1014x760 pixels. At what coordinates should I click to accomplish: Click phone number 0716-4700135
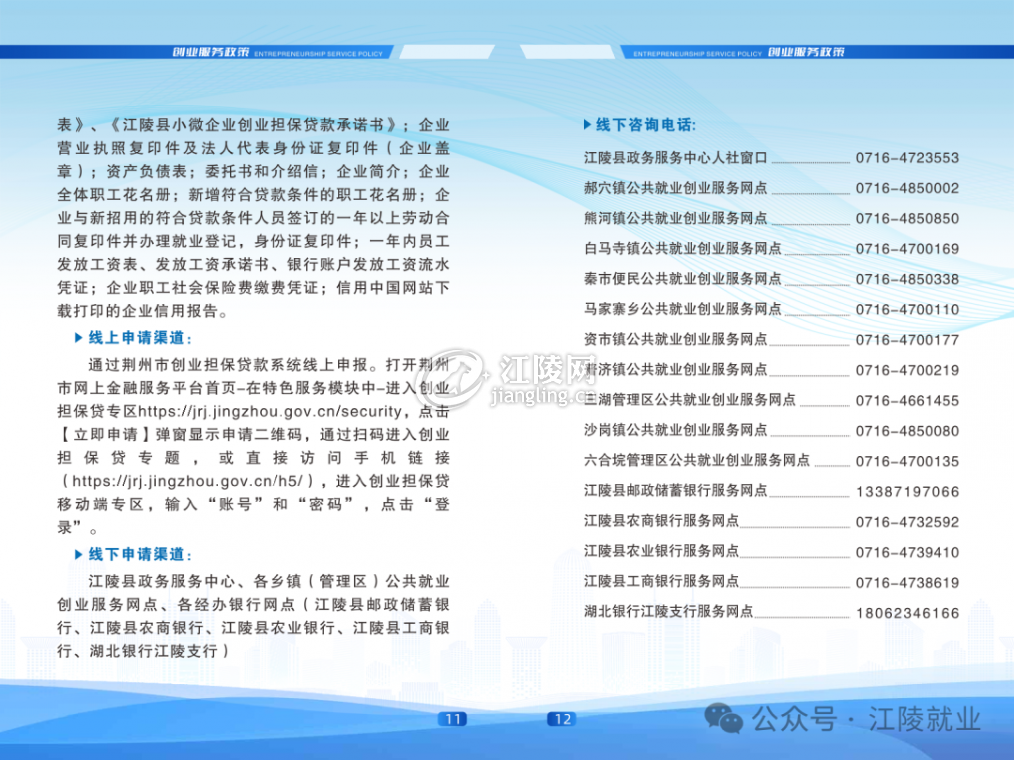pos(907,462)
